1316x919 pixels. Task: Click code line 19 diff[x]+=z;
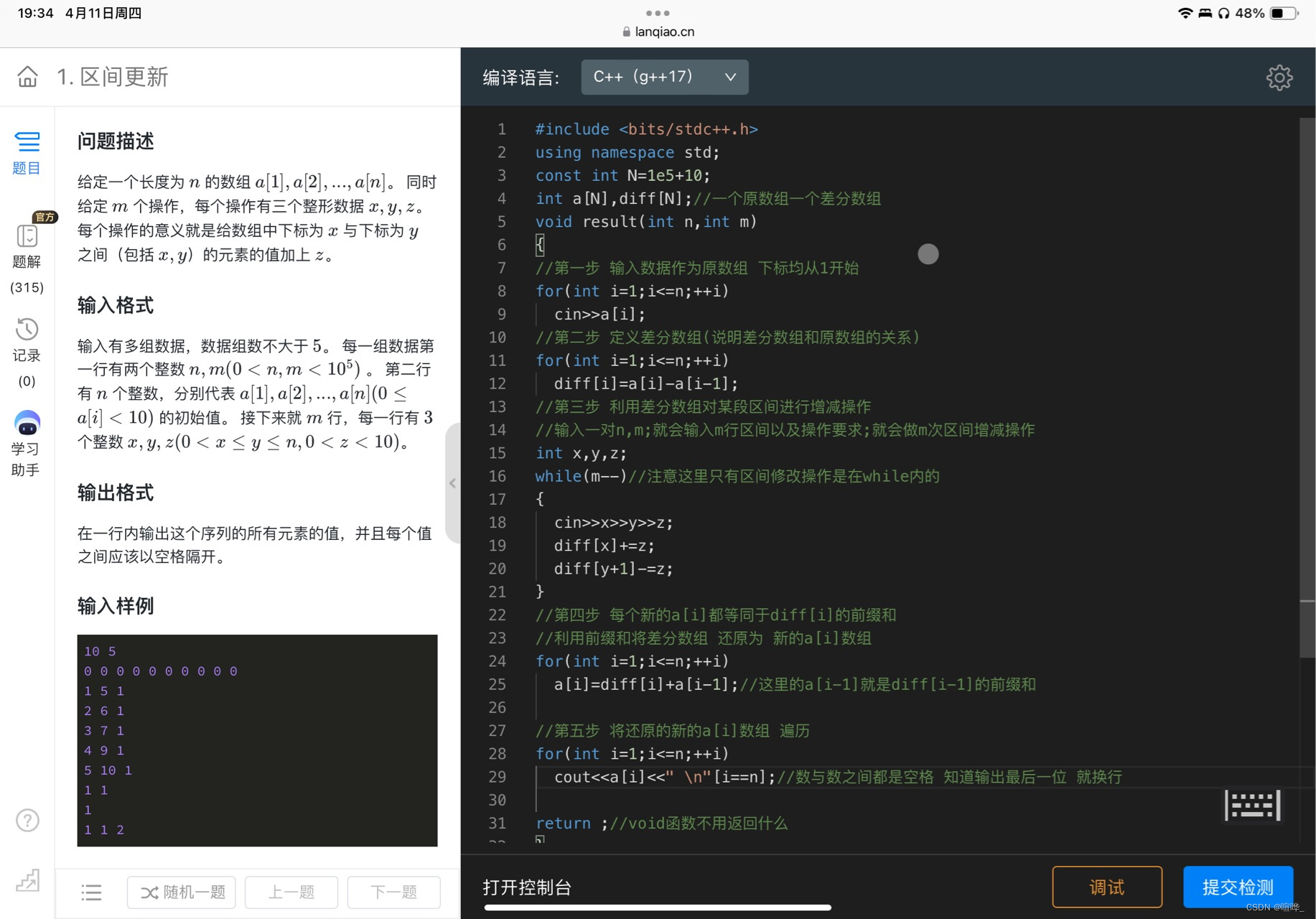(604, 546)
